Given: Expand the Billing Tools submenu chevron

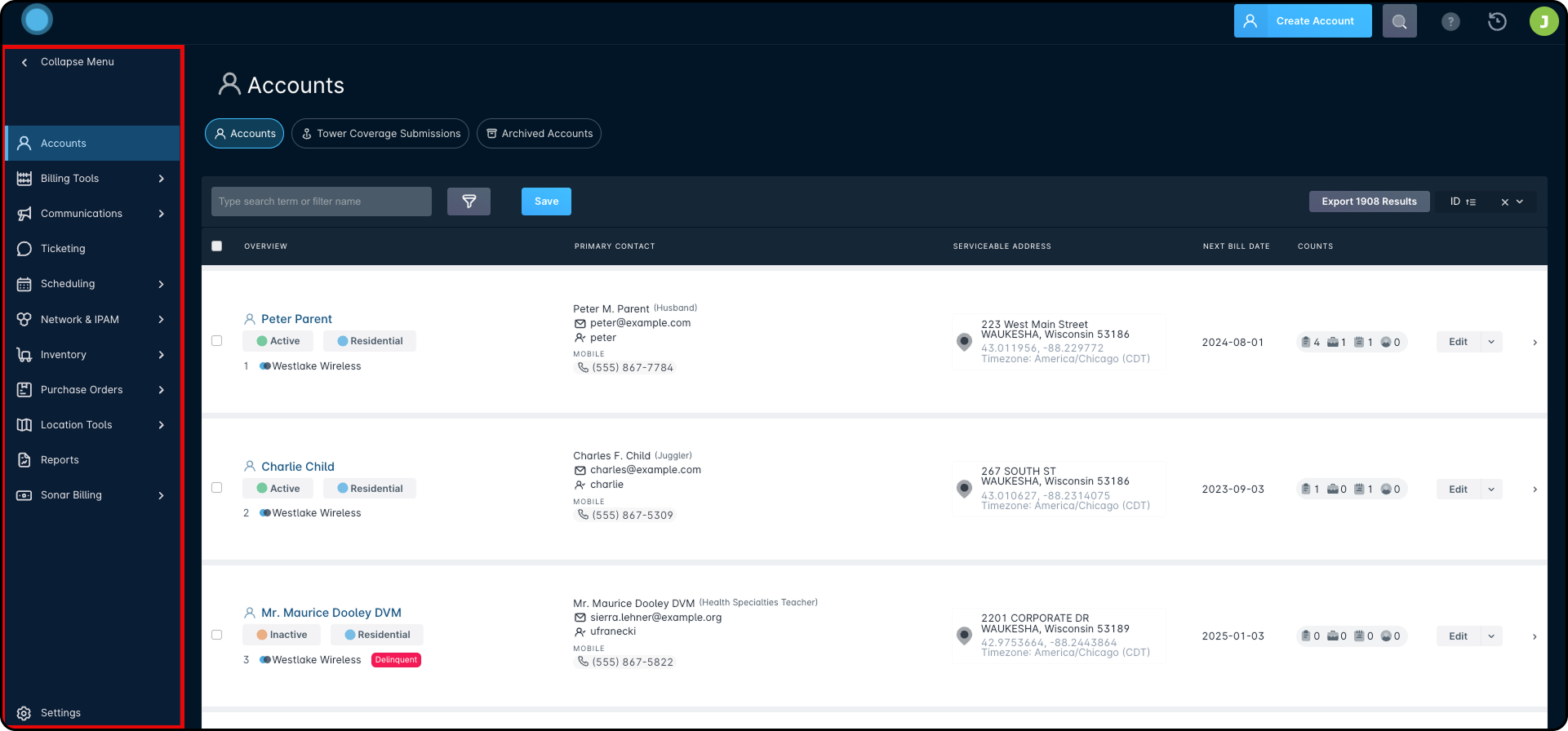Looking at the screenshot, I should pyautogui.click(x=161, y=179).
